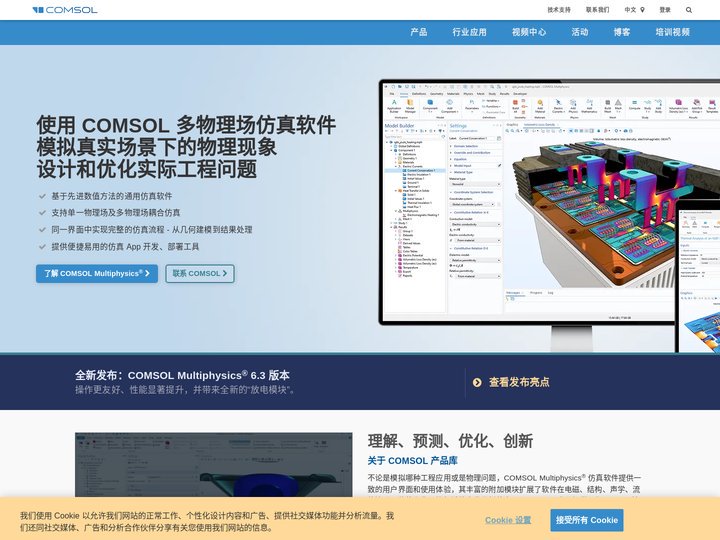Open the 联系我们 link
Screen dimensions: 720x540
[597, 10]
